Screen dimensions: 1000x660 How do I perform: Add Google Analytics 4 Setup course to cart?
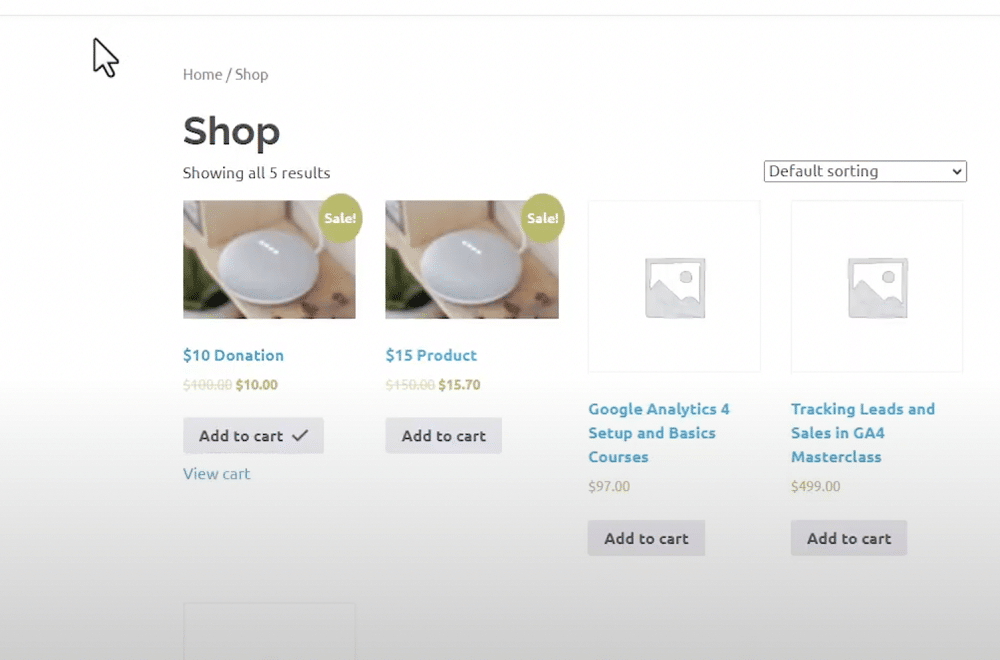pos(646,538)
